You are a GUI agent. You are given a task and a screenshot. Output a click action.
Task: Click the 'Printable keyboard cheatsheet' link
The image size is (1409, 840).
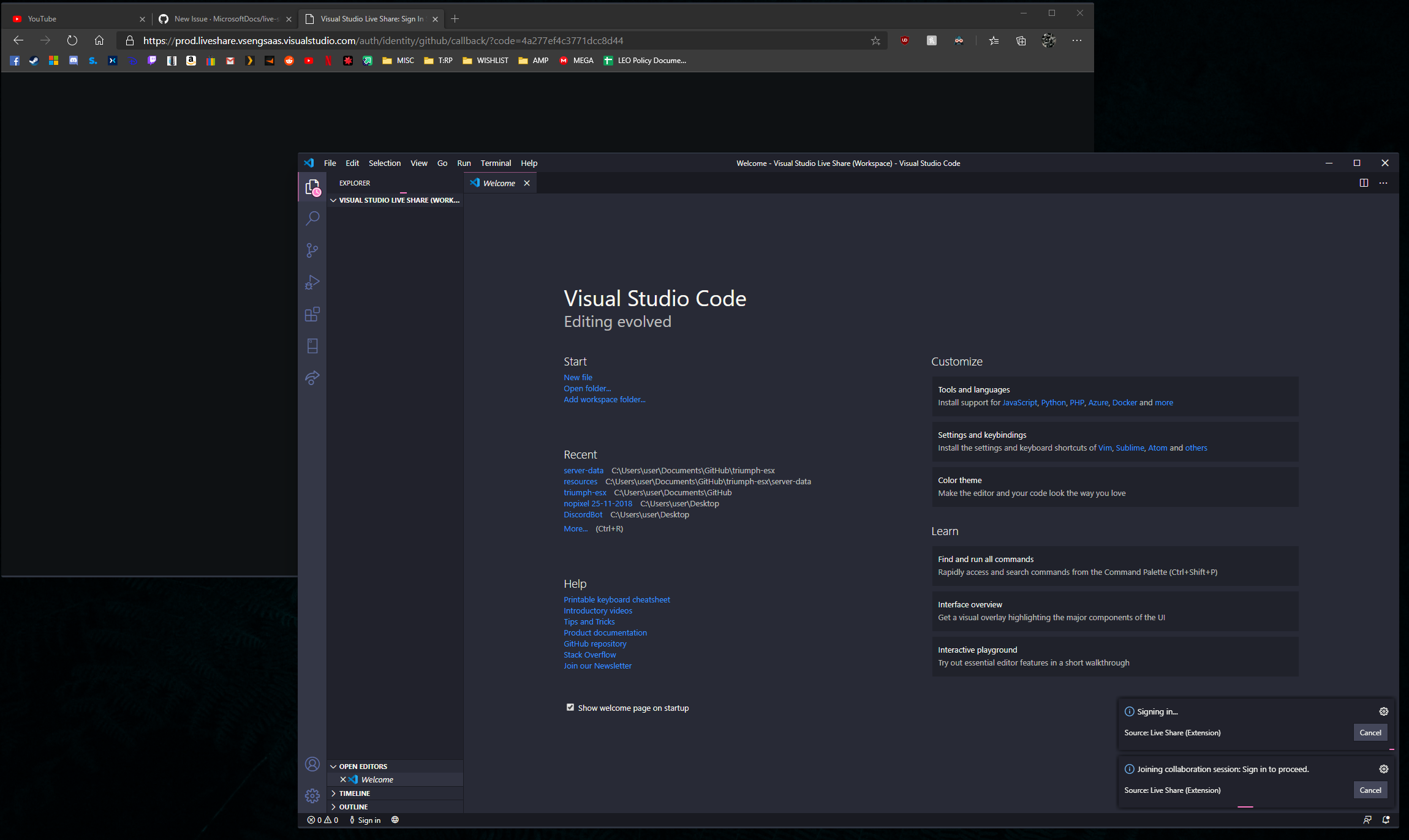(616, 599)
